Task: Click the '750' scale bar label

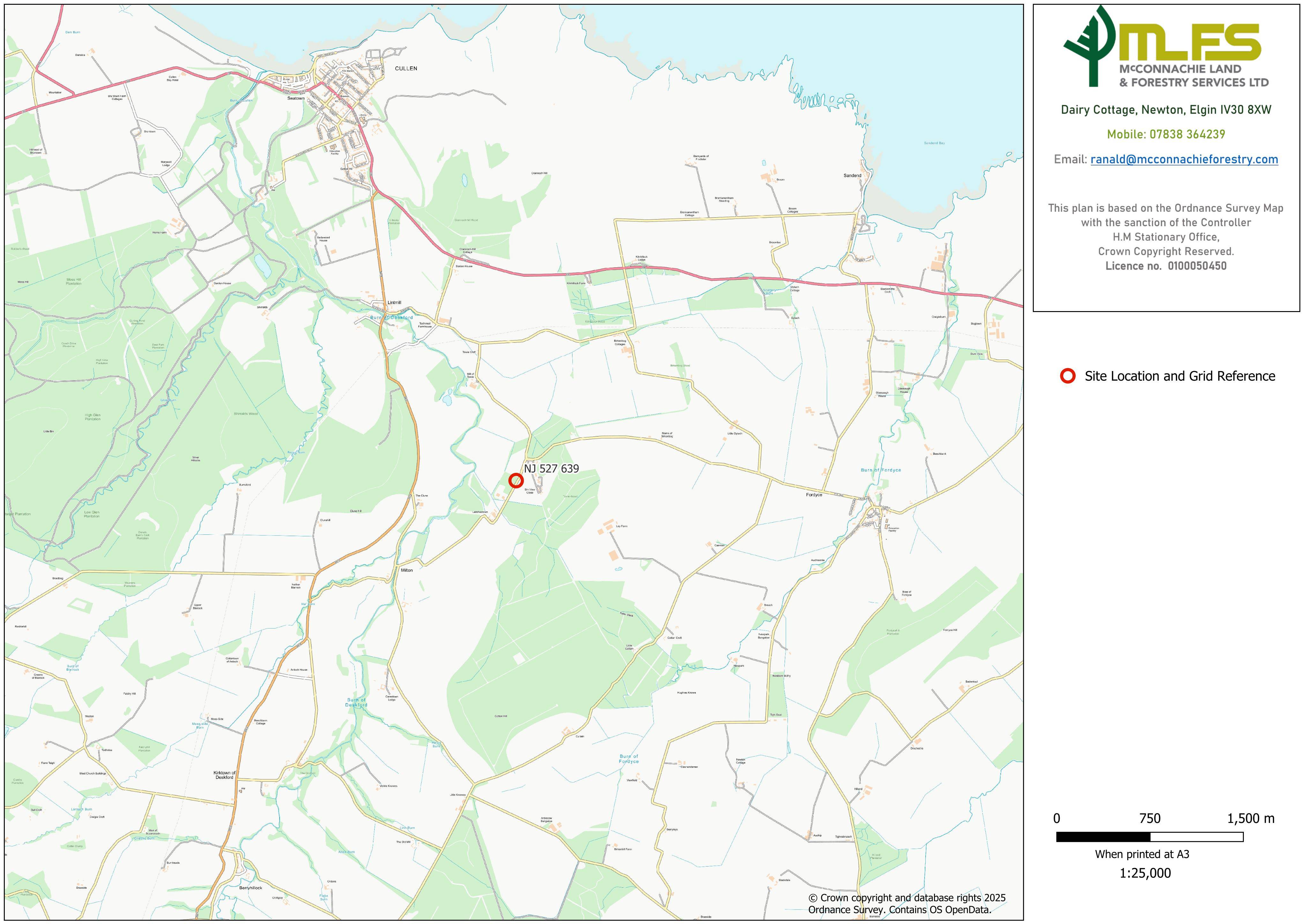Action: click(1149, 819)
